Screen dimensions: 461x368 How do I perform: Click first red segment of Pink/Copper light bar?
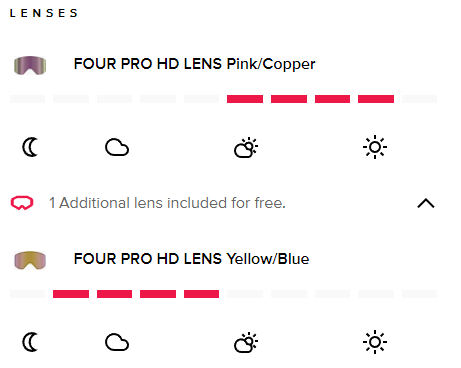[x=245, y=99]
